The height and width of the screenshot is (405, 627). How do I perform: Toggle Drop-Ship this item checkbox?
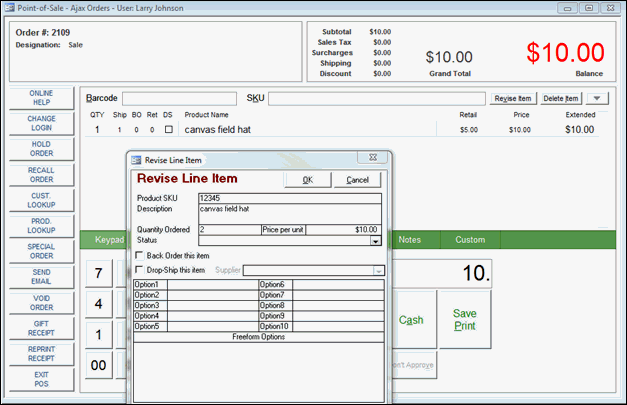click(x=139, y=270)
